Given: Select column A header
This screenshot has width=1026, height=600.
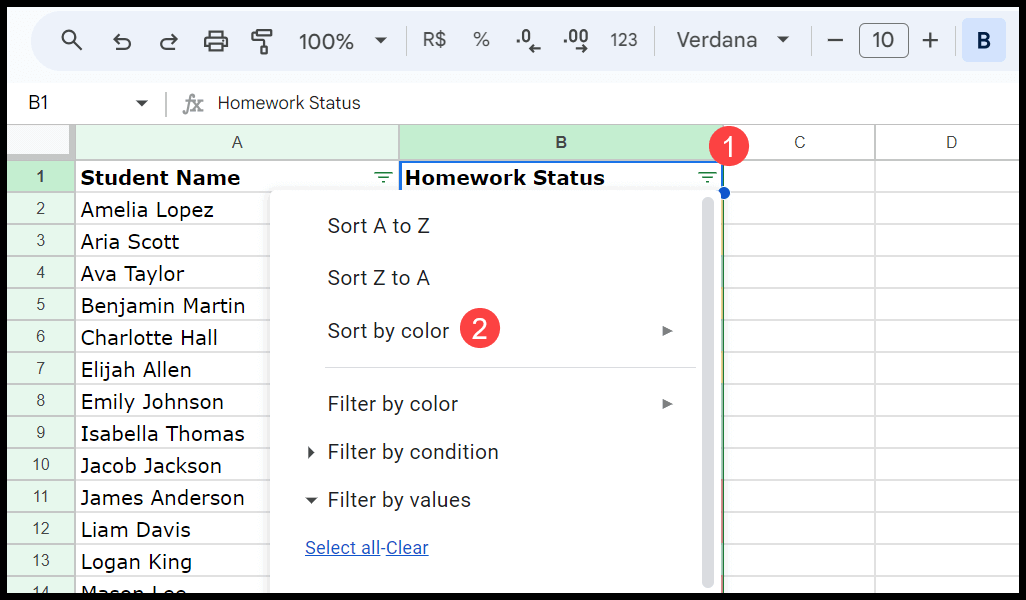Looking at the screenshot, I should (x=237, y=143).
